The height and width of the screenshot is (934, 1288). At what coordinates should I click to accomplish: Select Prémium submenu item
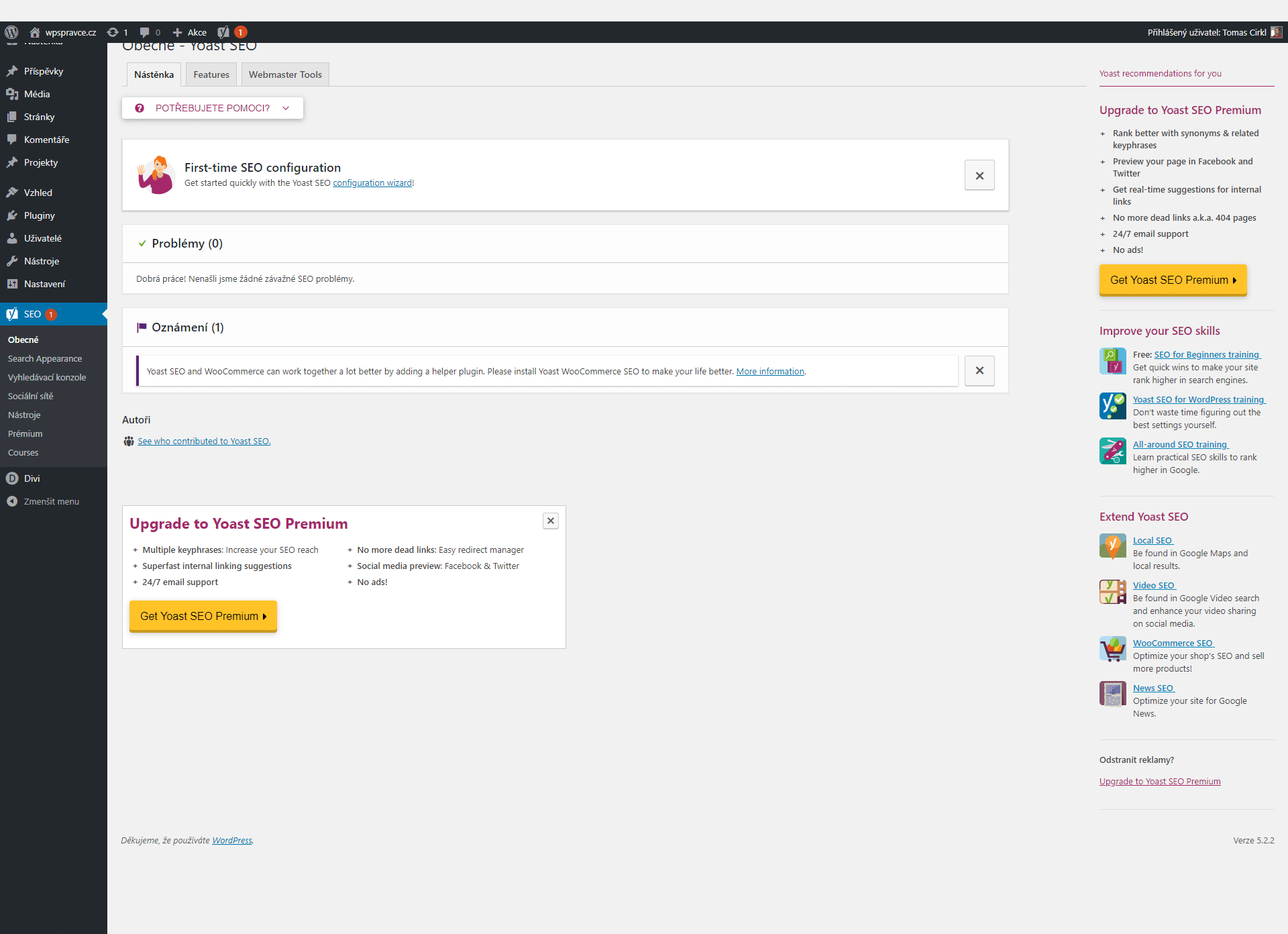click(25, 434)
